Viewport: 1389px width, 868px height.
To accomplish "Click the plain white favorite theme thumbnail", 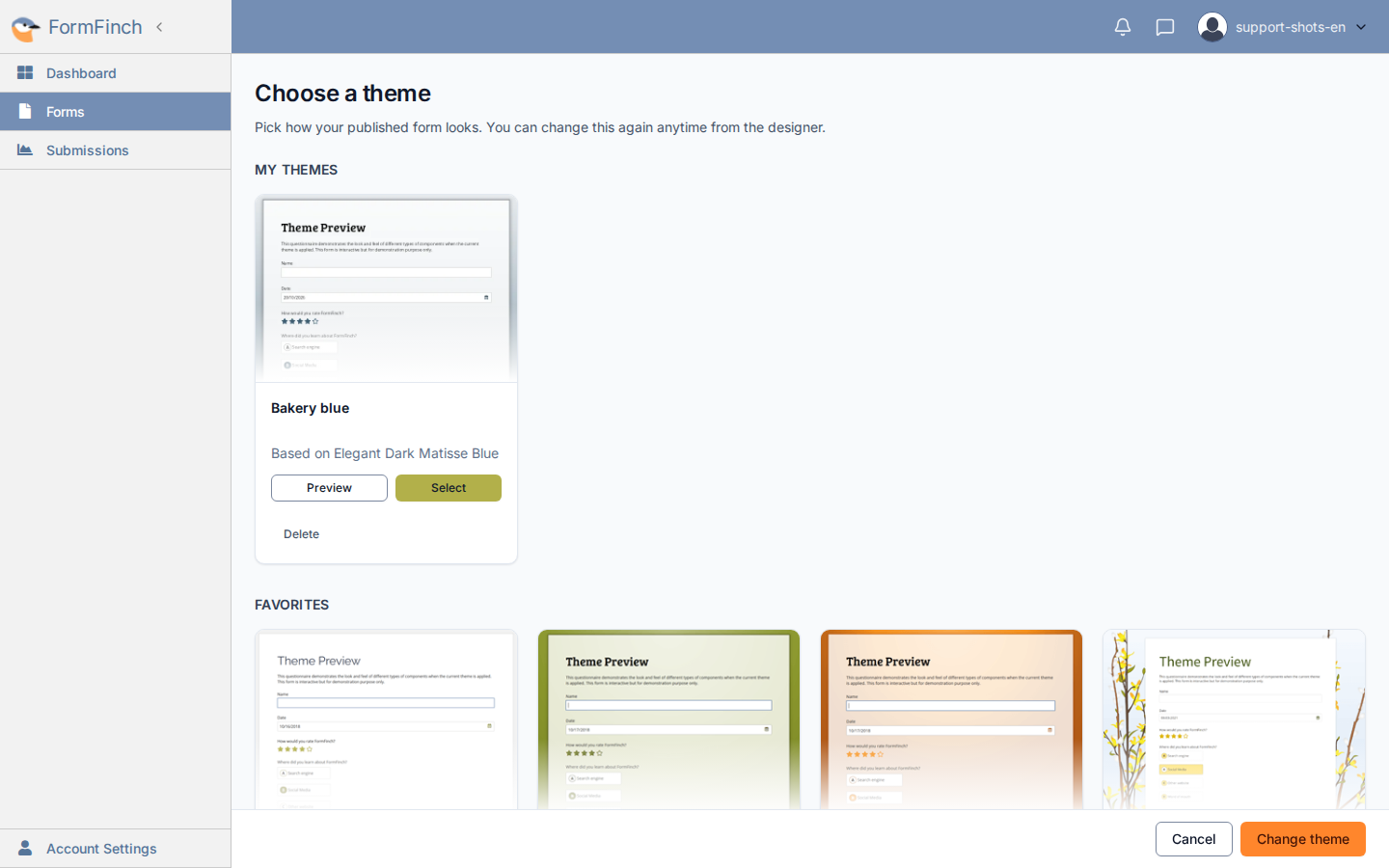I will point(386,719).
